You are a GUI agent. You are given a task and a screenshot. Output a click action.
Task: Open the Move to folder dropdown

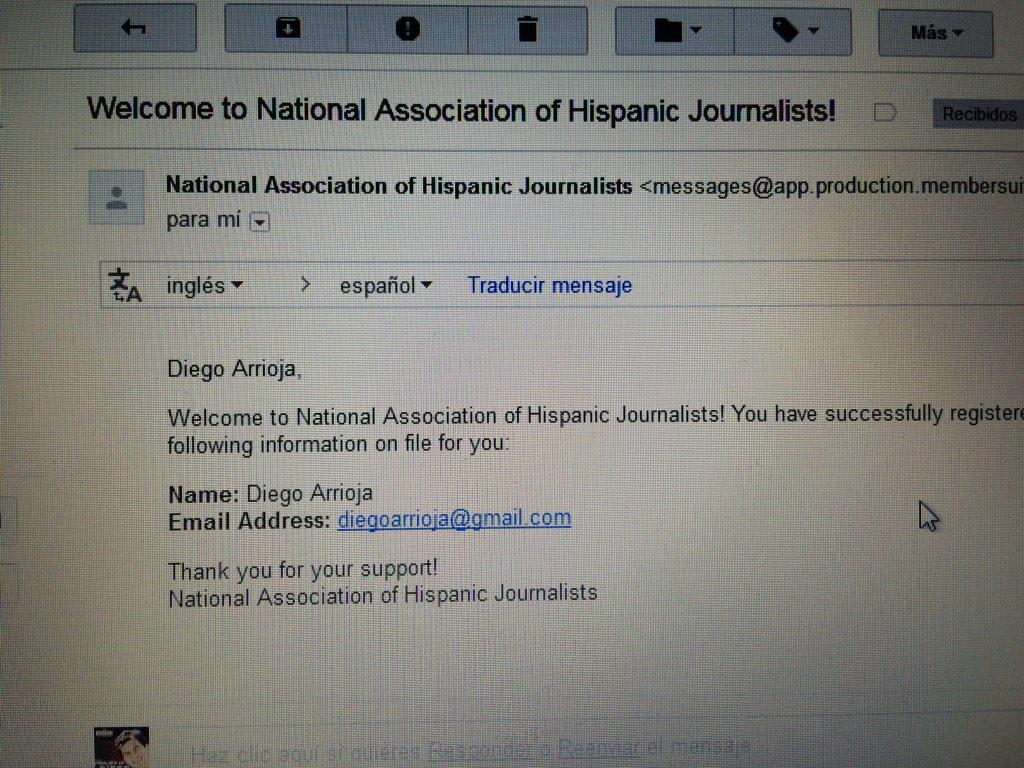[675, 31]
